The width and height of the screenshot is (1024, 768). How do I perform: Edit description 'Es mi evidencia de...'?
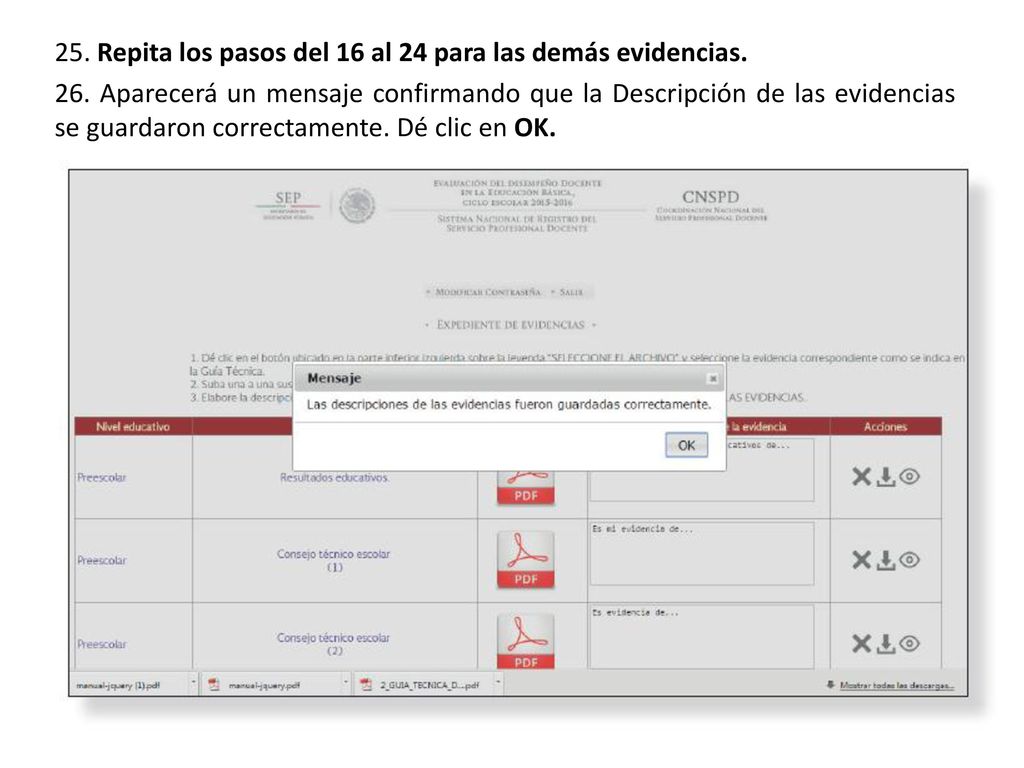click(702, 554)
